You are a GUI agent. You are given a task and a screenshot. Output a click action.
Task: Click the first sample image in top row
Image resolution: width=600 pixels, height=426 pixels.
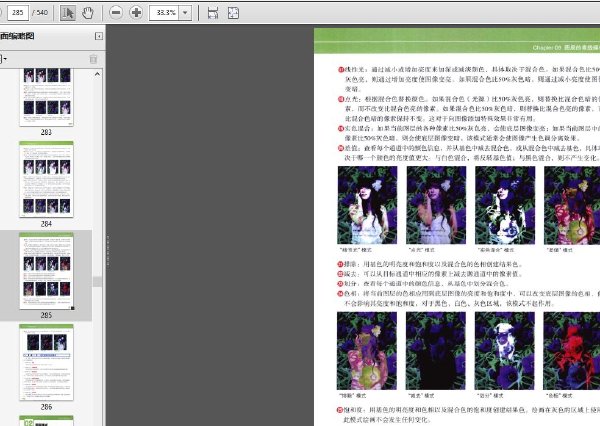[367, 205]
